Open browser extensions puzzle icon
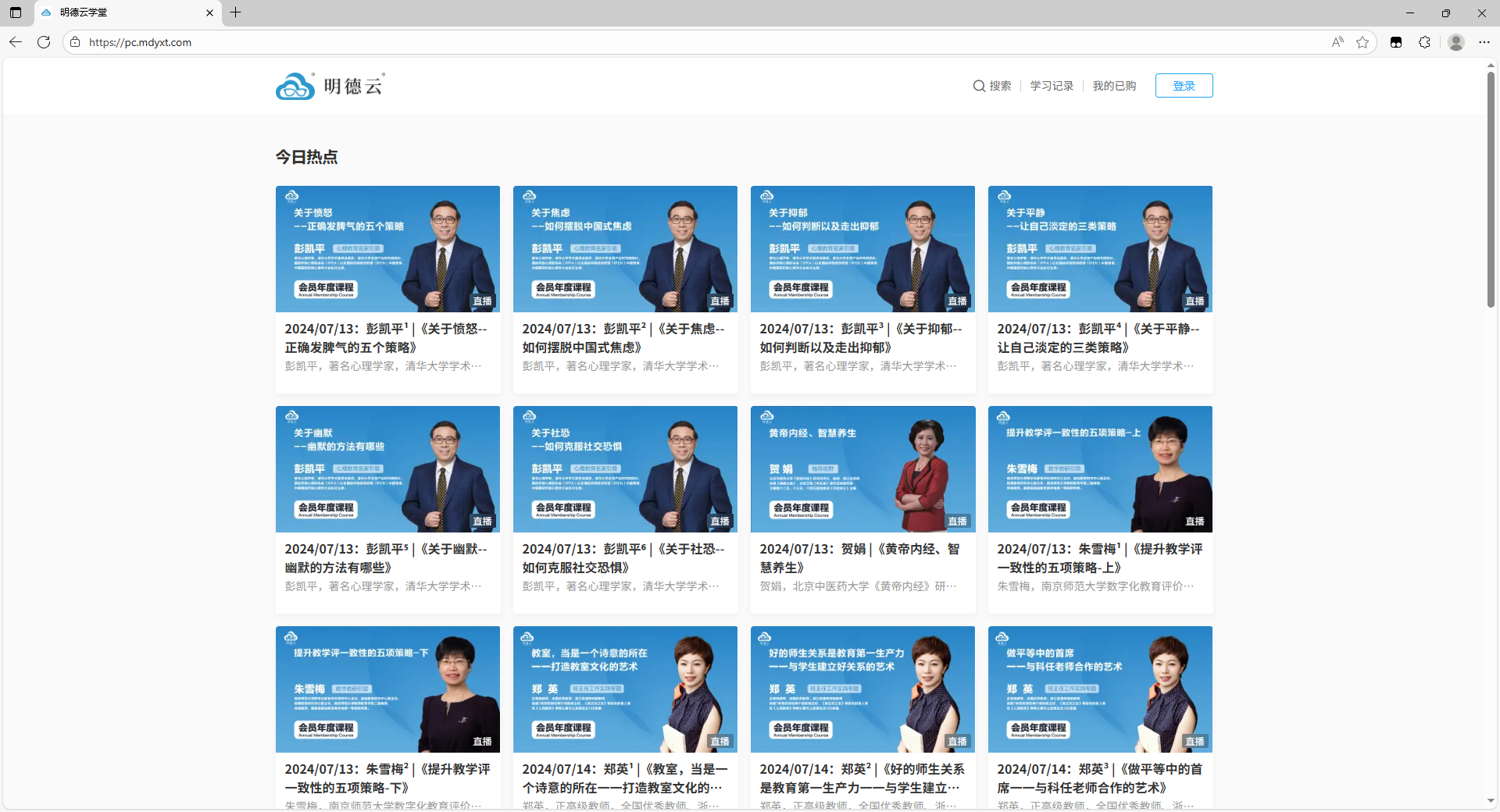The width and height of the screenshot is (1500, 812). [x=1424, y=42]
